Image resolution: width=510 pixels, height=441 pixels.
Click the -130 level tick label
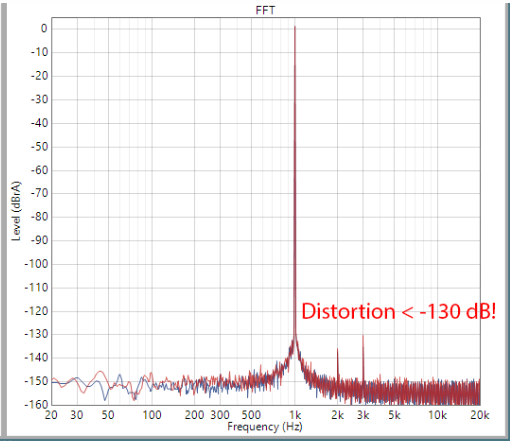pos(36,334)
